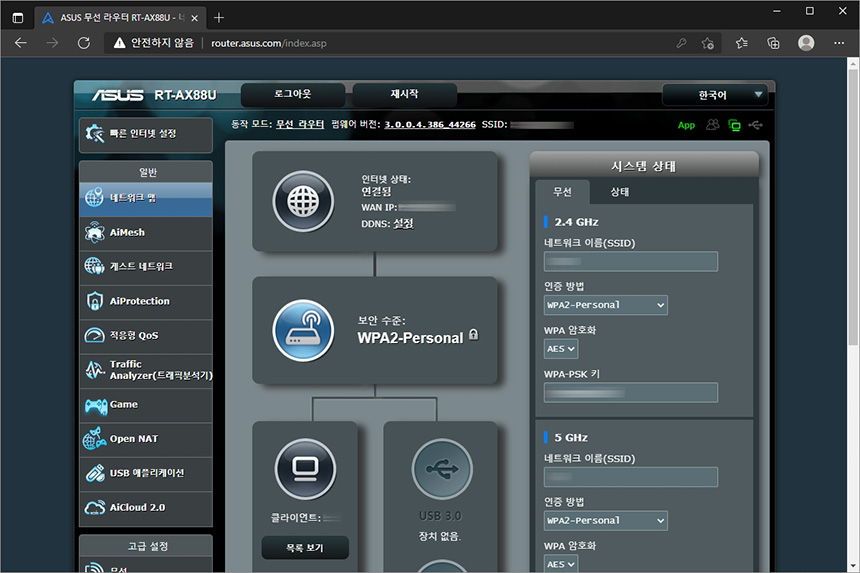
Task: Open 5 GHz WPA encryption AES dropdown
Action: [x=561, y=564]
